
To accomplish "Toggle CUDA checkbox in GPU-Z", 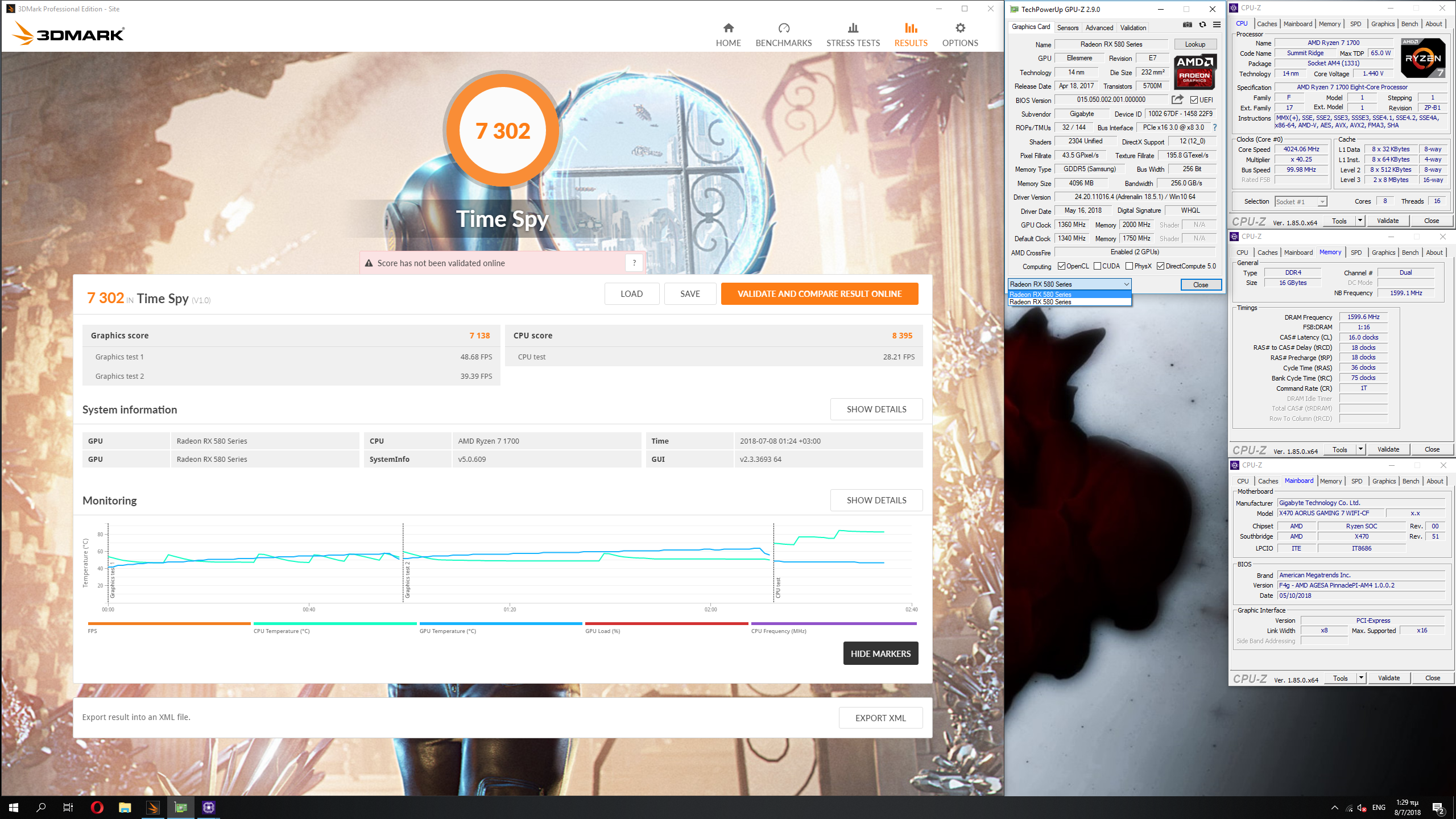I will pyautogui.click(x=1097, y=266).
